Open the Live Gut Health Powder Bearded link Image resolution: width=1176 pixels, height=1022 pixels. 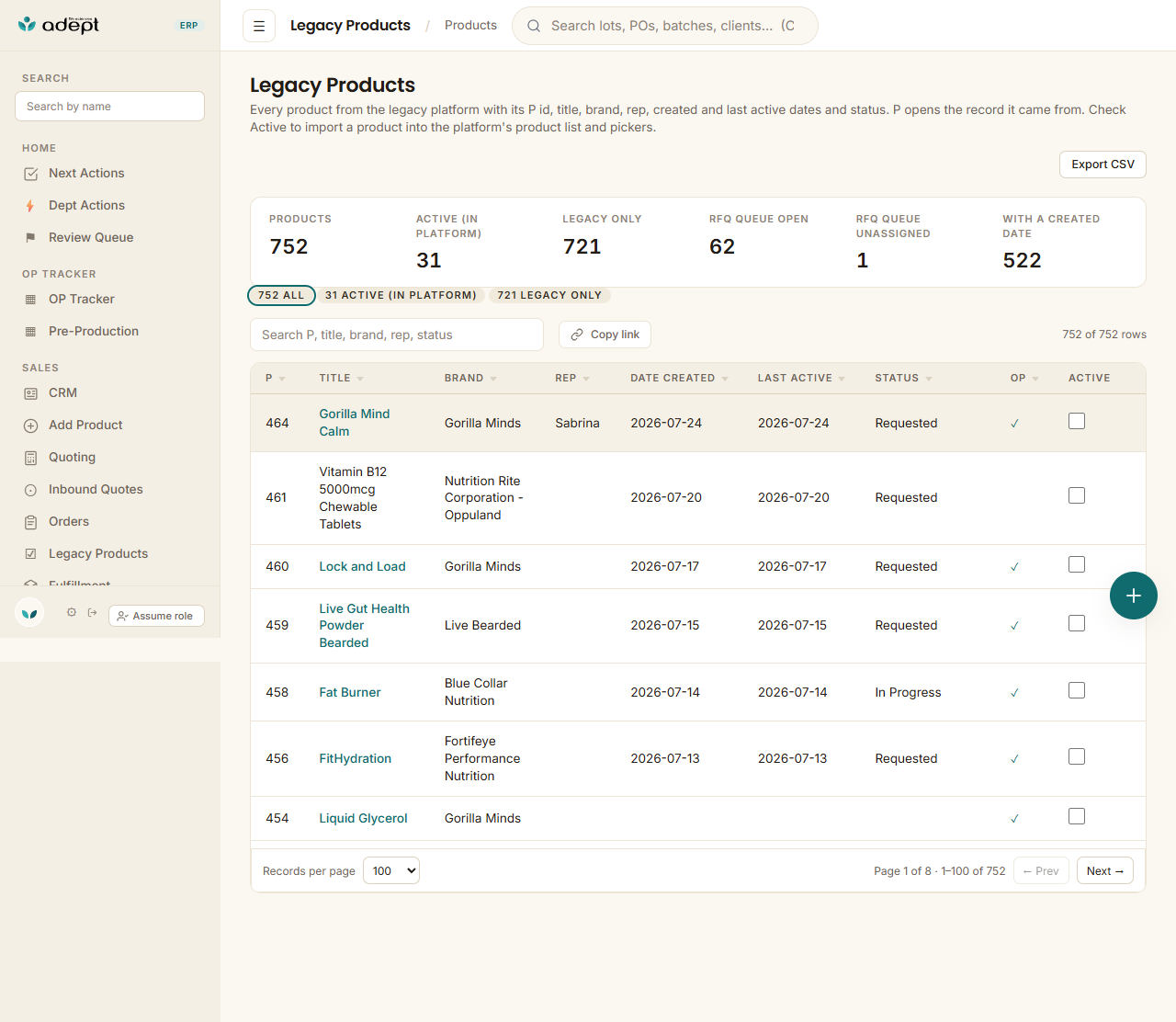tap(364, 626)
